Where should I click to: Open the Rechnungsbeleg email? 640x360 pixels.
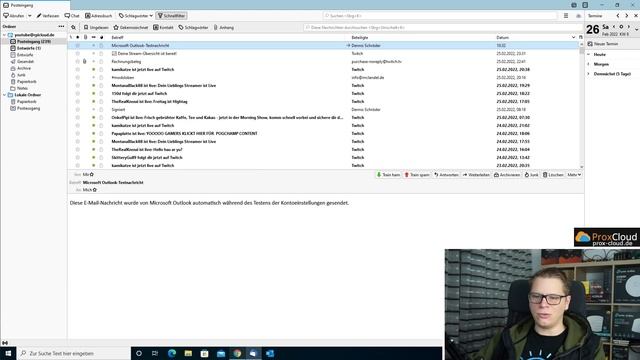coord(126,62)
